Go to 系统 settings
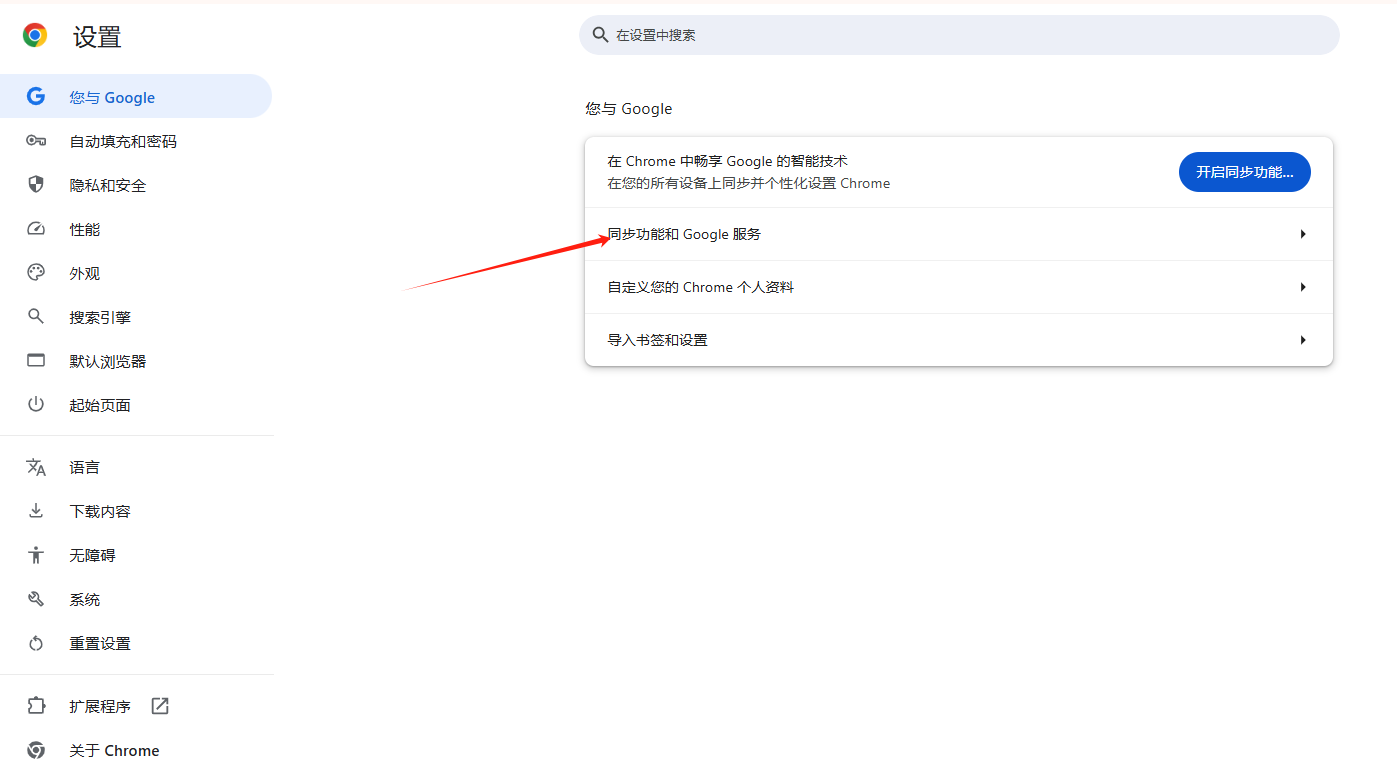This screenshot has height=770, width=1397. click(136, 599)
